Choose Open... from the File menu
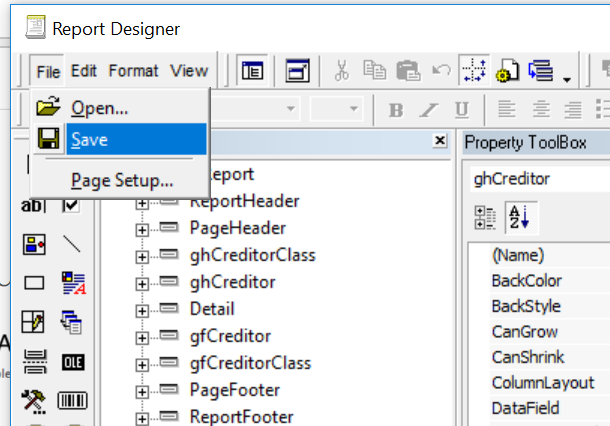This screenshot has width=610, height=426. tap(100, 107)
